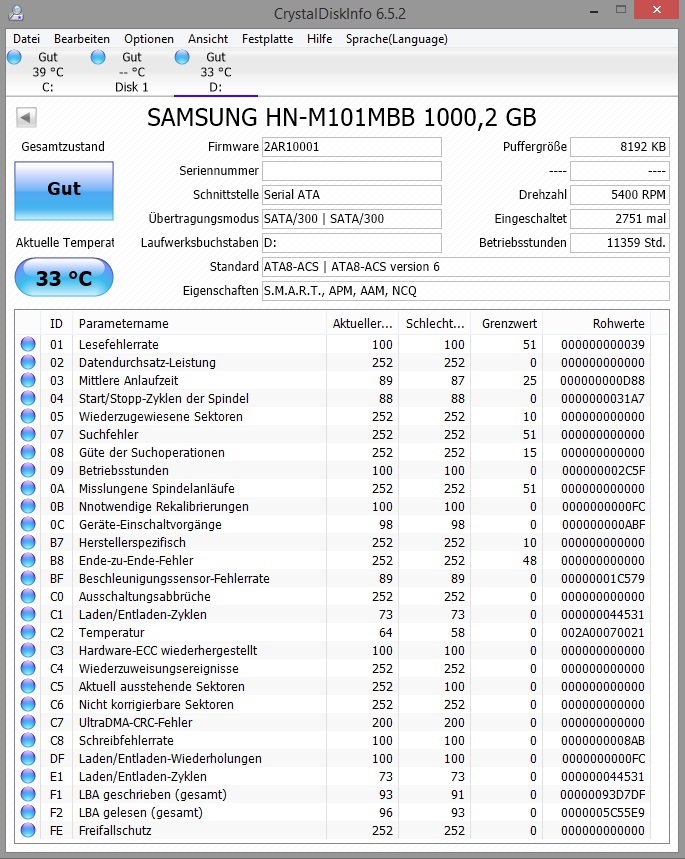The height and width of the screenshot is (859, 685).
Task: Click the previous disk arrow button
Action: 26,117
